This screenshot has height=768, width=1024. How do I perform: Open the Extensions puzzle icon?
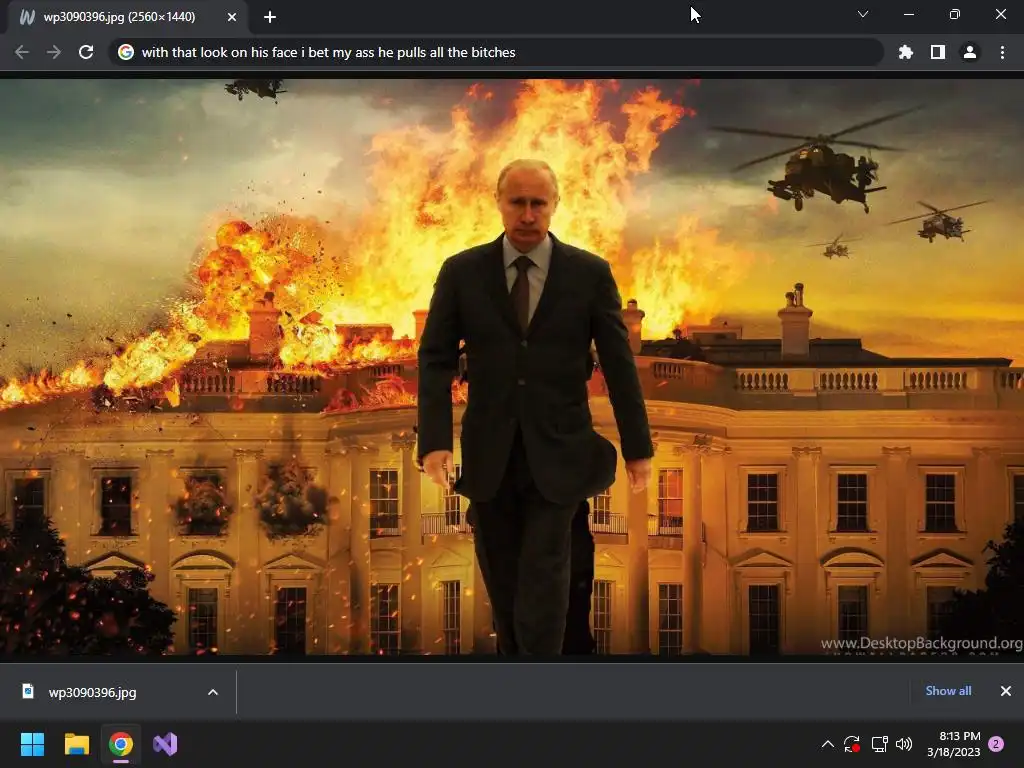[x=905, y=52]
